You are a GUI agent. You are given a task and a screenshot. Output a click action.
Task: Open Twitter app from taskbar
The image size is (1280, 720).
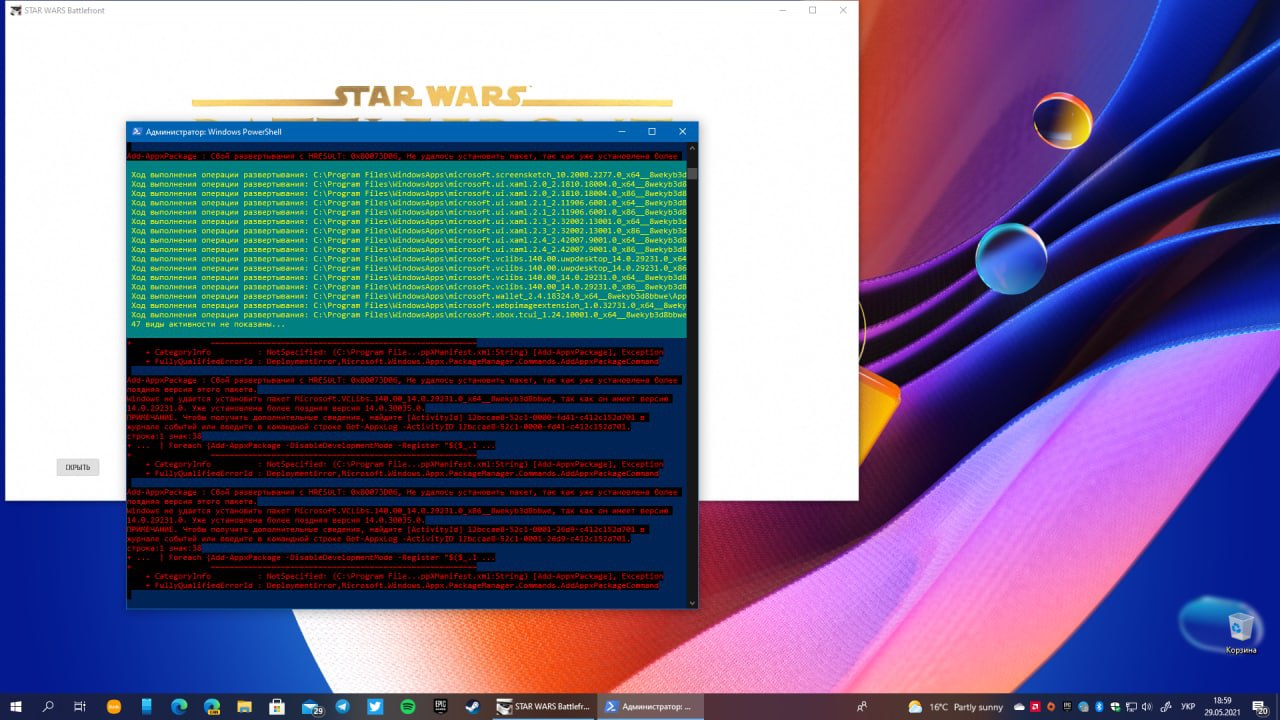[x=375, y=706]
